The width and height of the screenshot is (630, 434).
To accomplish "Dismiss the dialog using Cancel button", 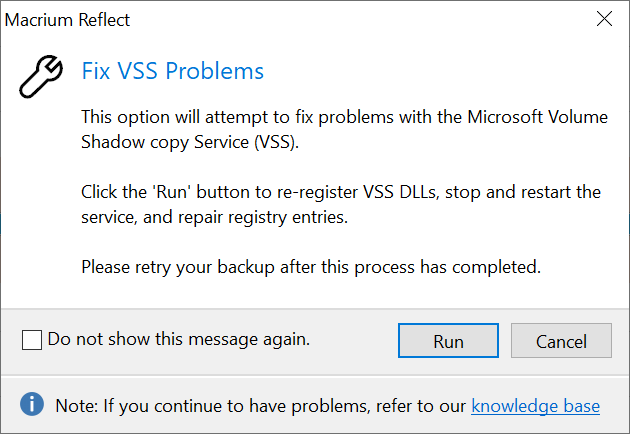I will tap(561, 340).
